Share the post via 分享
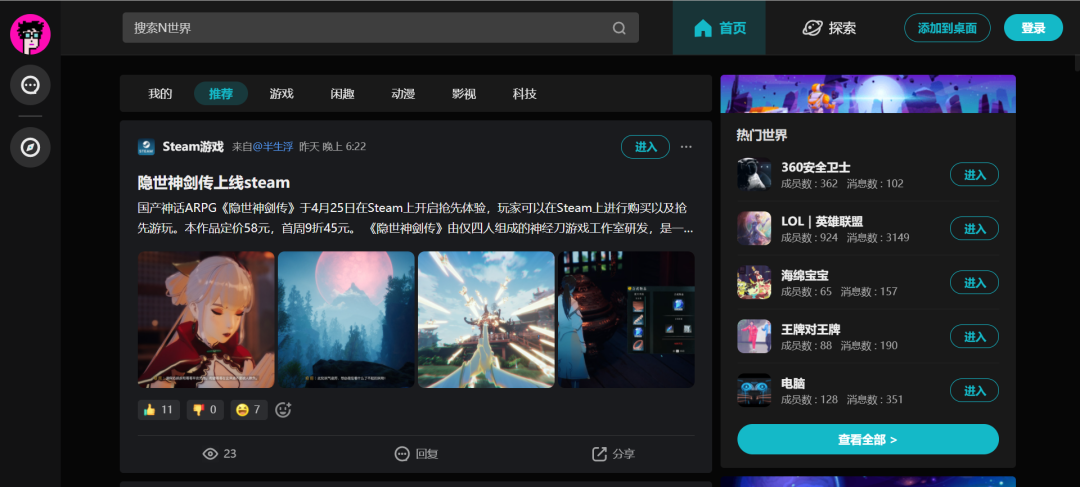The image size is (1080, 487). pos(614,454)
